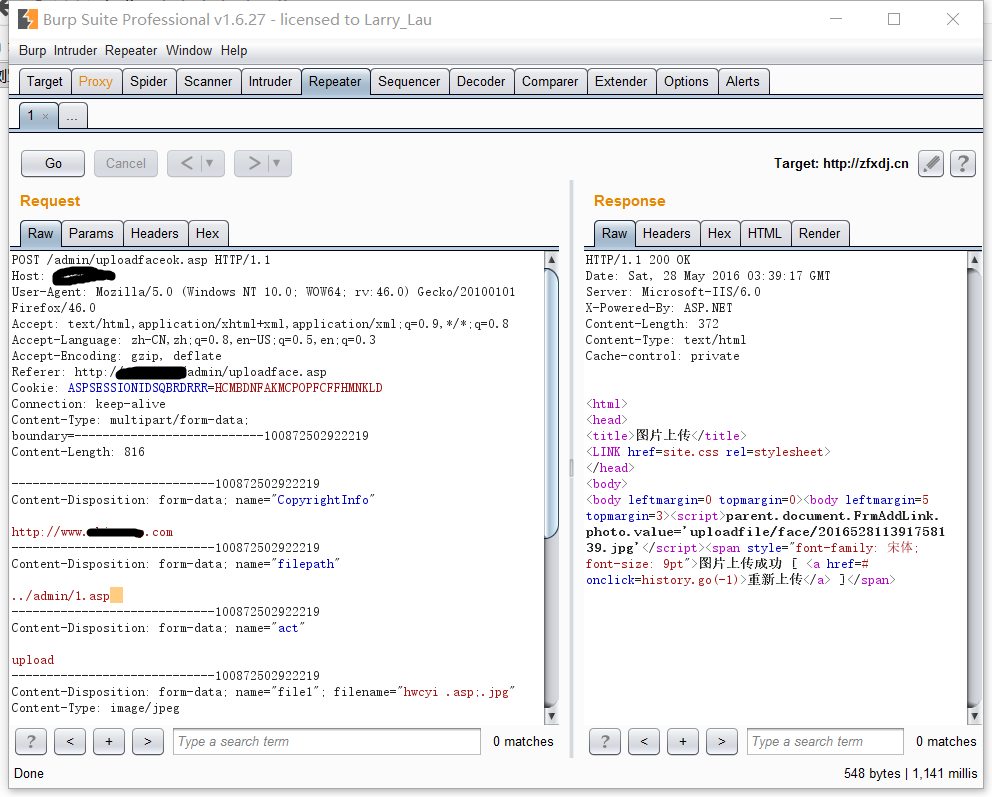Screen dimensions: 992x797
Task: Click request pane scrollbar down arrow
Action: [x=552, y=716]
